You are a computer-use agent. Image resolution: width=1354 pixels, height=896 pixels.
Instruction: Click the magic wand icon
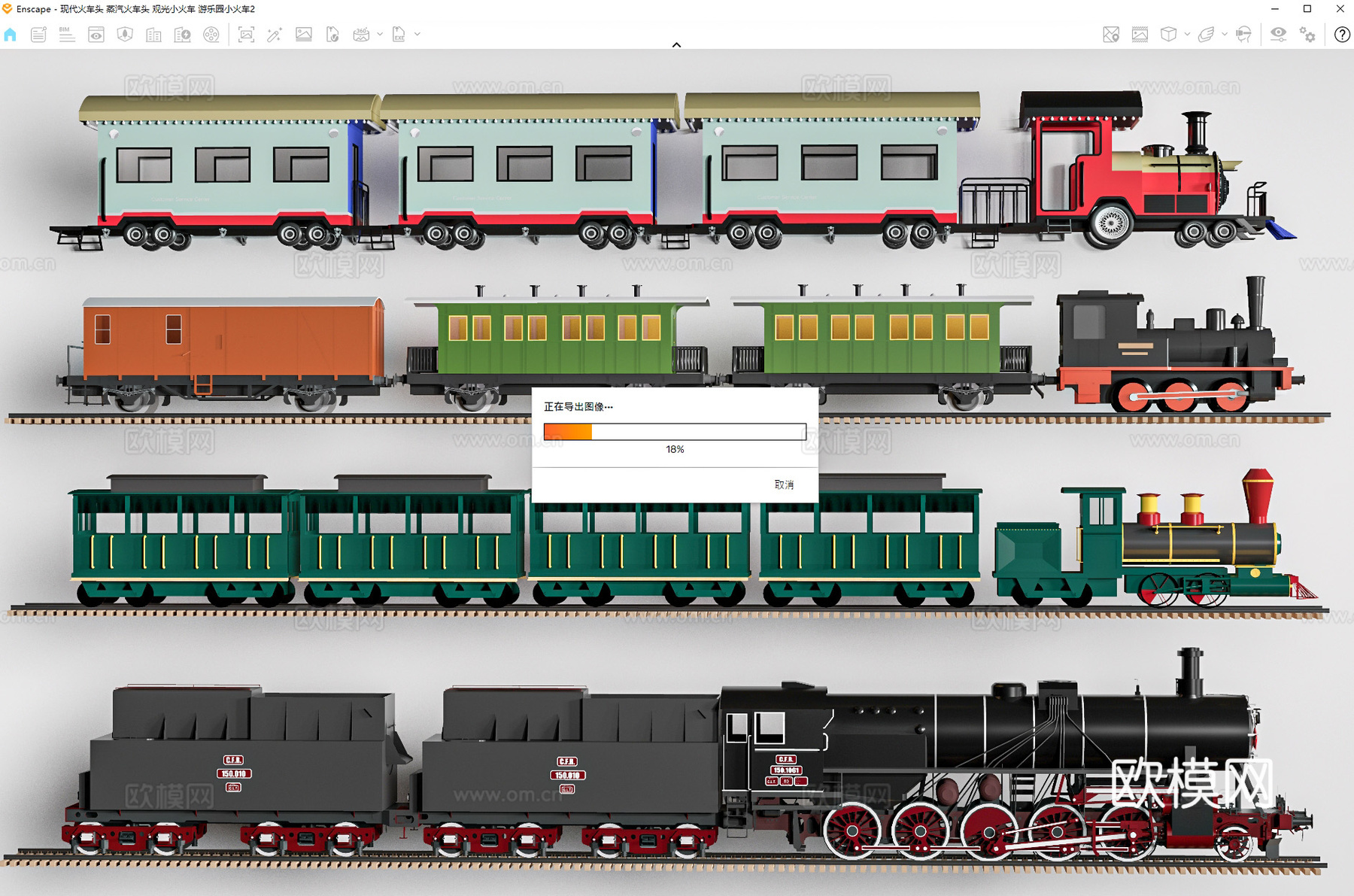coord(275,35)
